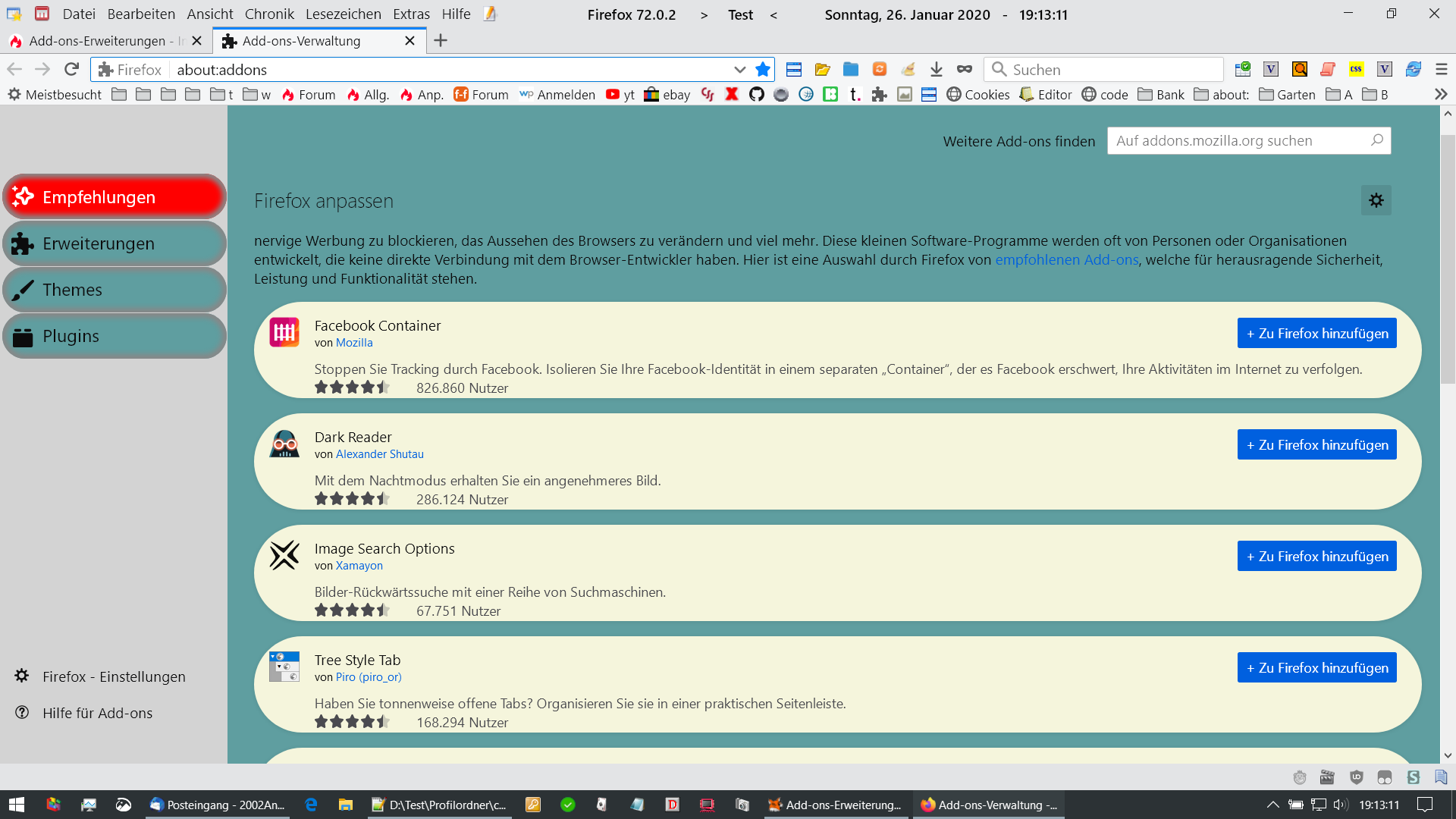The height and width of the screenshot is (819, 1456).
Task: Click the GitHub bookmark icon
Action: (x=756, y=95)
